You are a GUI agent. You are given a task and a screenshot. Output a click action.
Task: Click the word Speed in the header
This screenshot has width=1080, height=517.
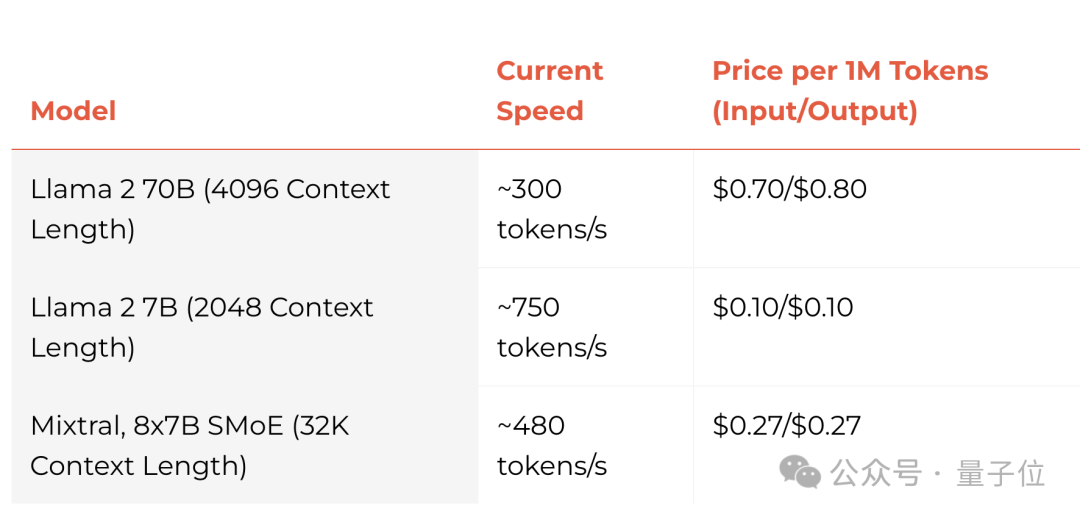coord(539,111)
